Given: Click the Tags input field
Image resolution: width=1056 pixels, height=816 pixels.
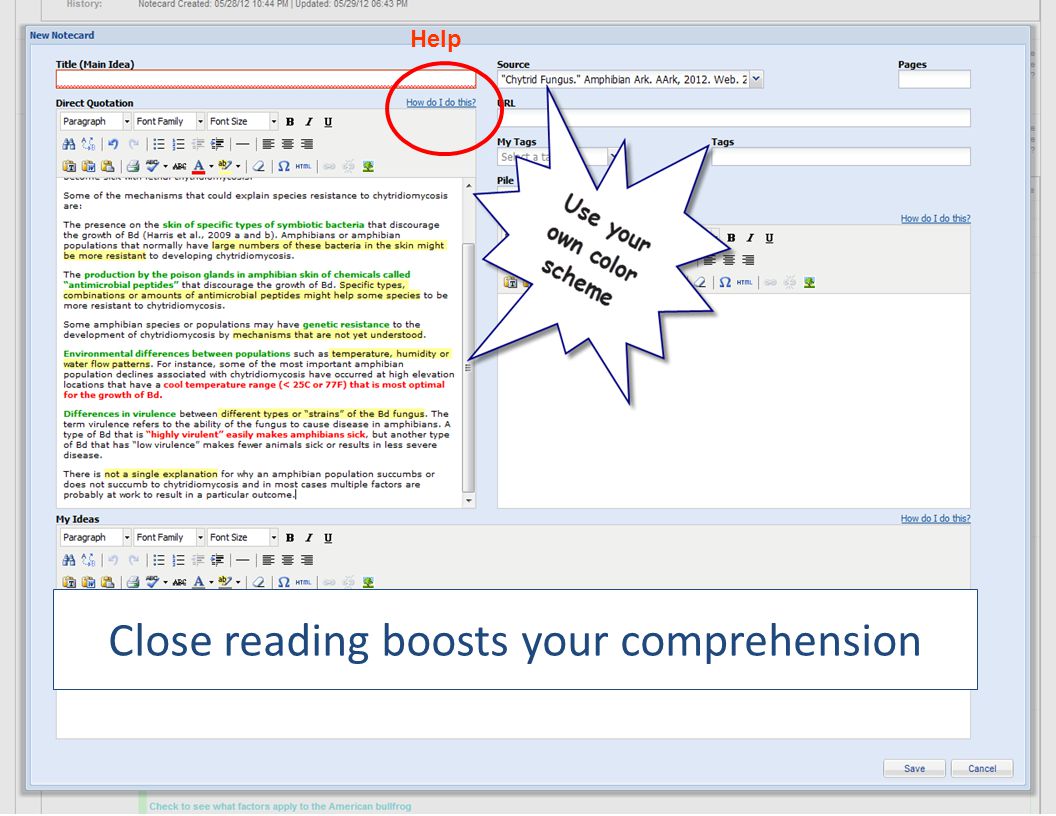Looking at the screenshot, I should (841, 157).
